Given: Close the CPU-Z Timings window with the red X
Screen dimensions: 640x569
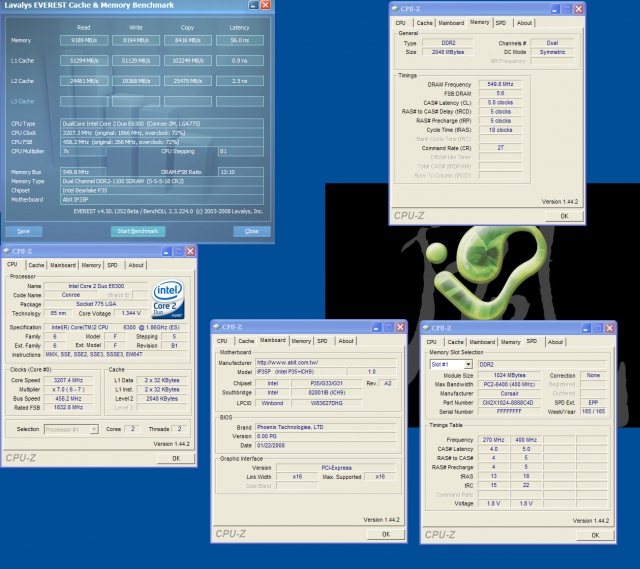Looking at the screenshot, I should click(578, 9).
